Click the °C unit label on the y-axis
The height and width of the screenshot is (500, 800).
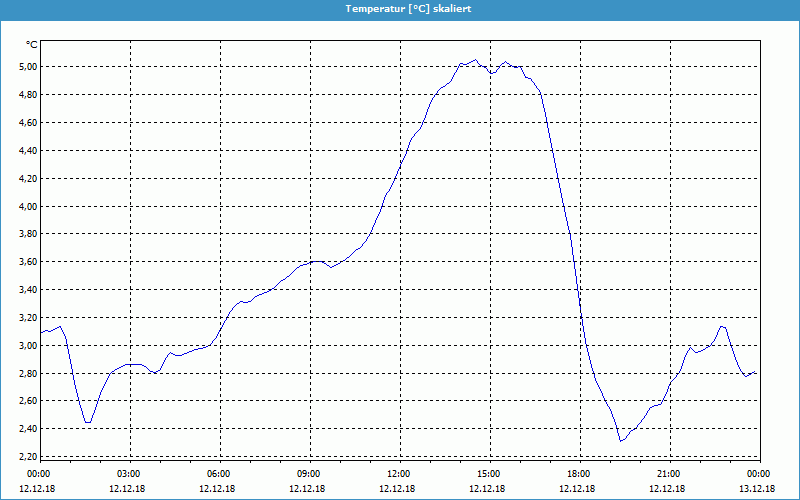click(x=32, y=45)
